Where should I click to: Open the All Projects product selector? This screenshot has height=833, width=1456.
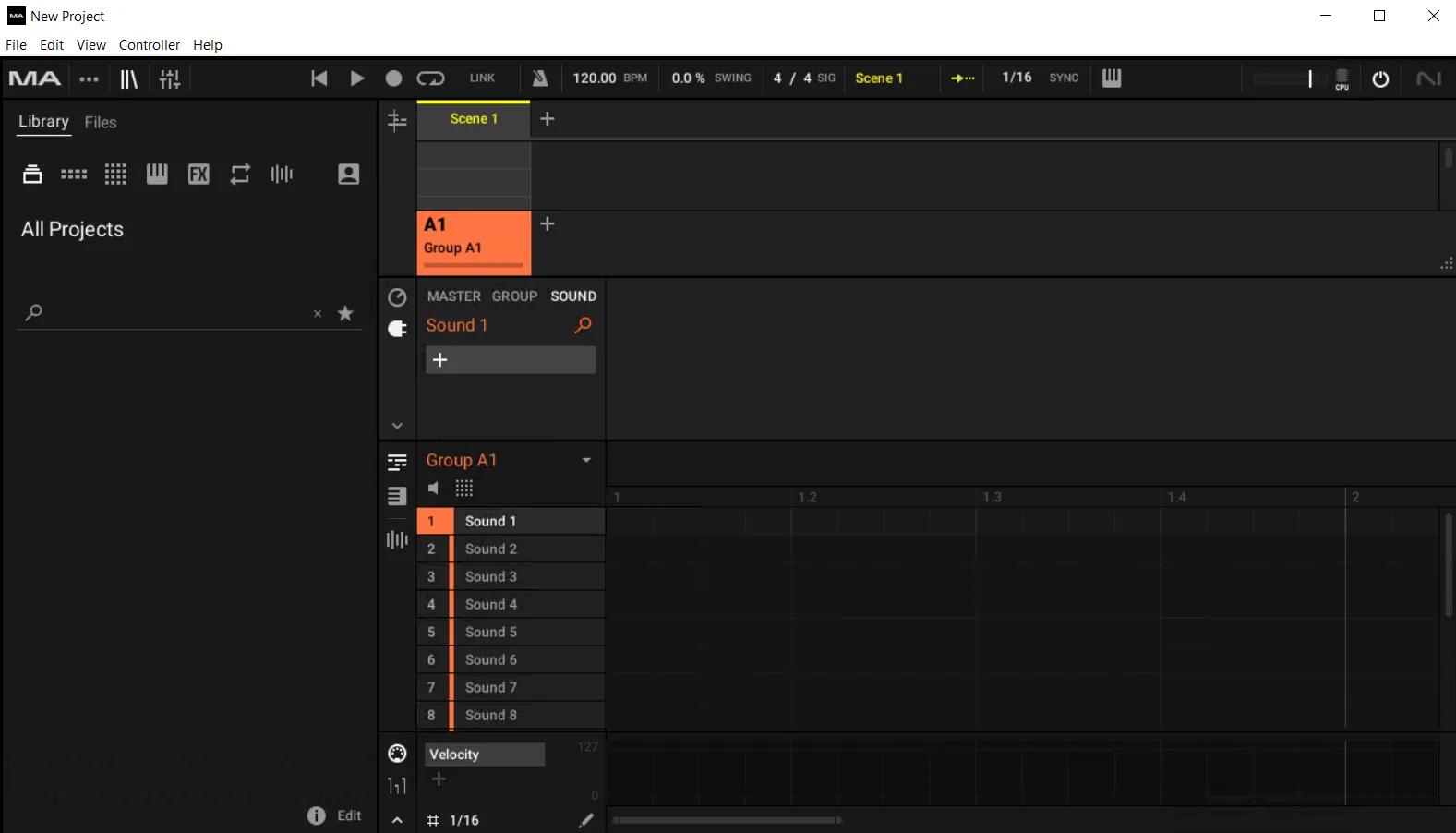click(72, 229)
